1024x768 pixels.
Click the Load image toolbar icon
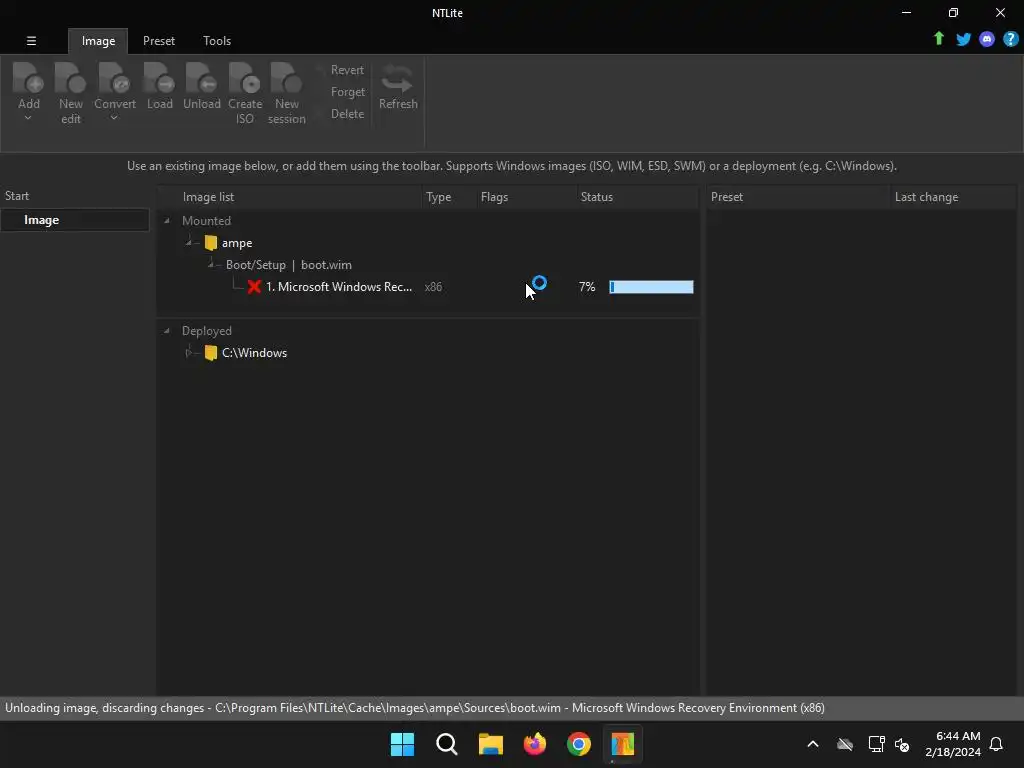159,78
